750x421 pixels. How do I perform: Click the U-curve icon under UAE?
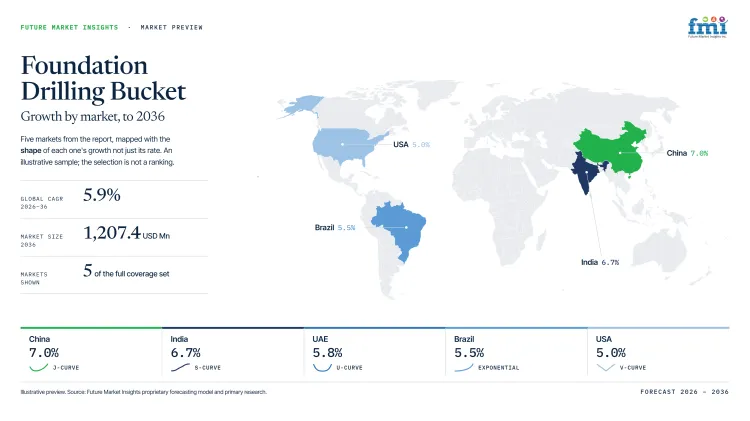322,367
